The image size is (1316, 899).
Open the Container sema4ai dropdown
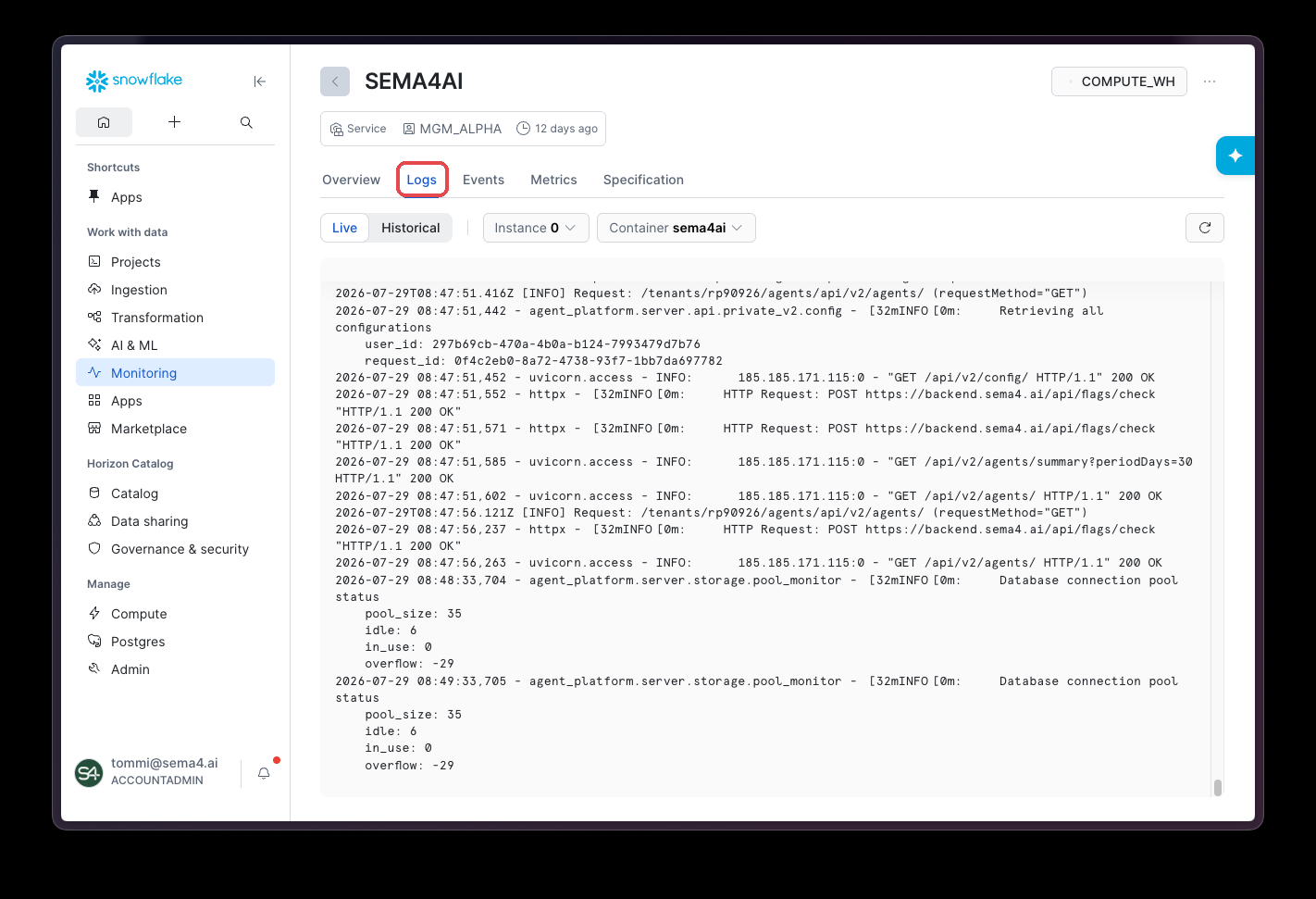point(677,228)
